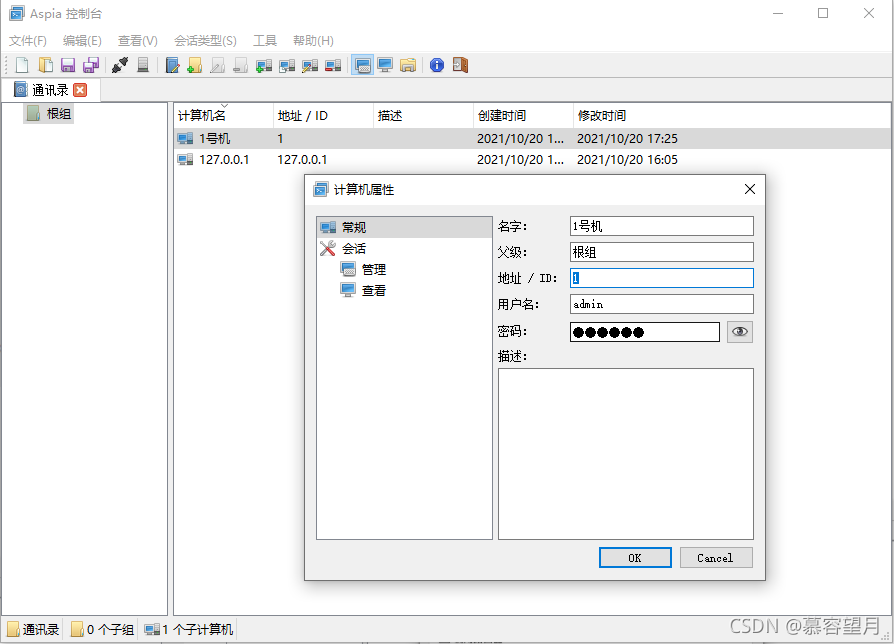
Task: Open the 会话类型(S) menu
Action: pos(205,40)
